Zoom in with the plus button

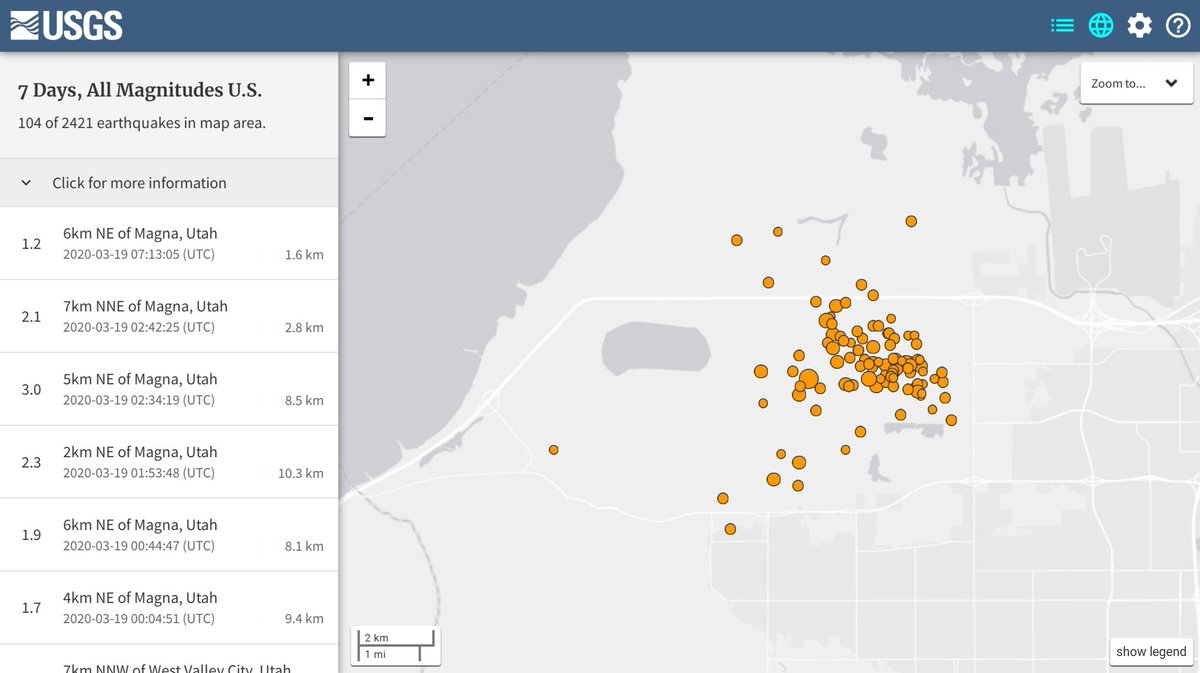click(367, 80)
